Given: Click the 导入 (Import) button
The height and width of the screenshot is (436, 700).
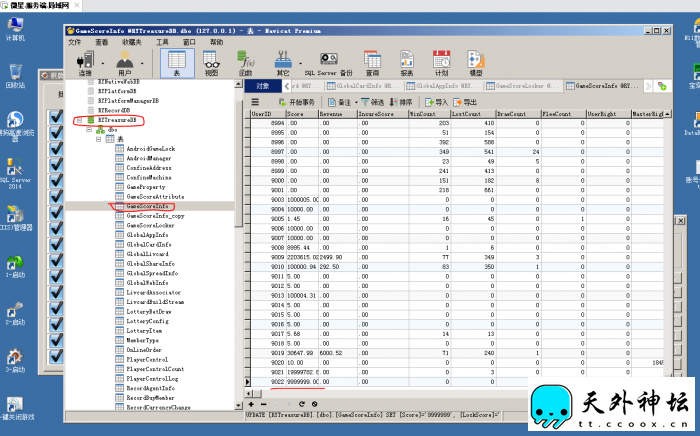Looking at the screenshot, I should (435, 102).
